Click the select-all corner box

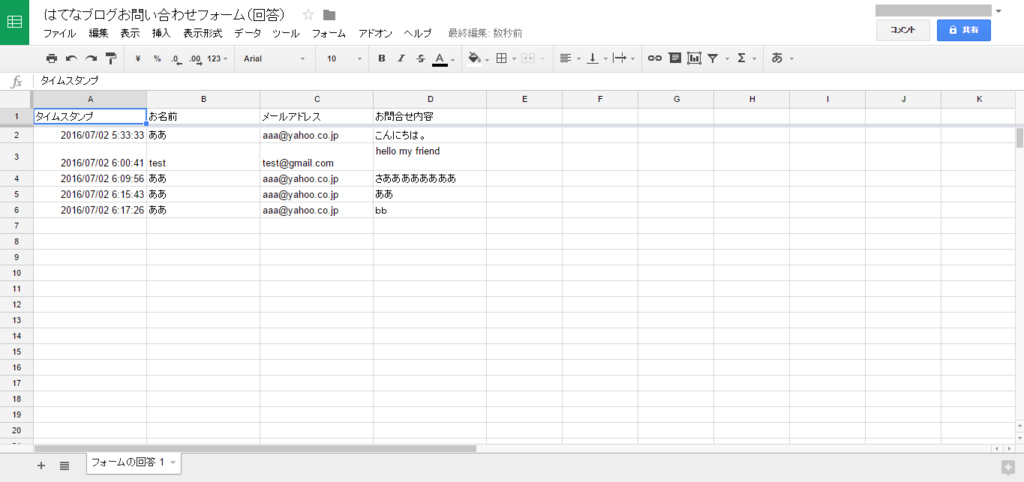(x=16, y=99)
